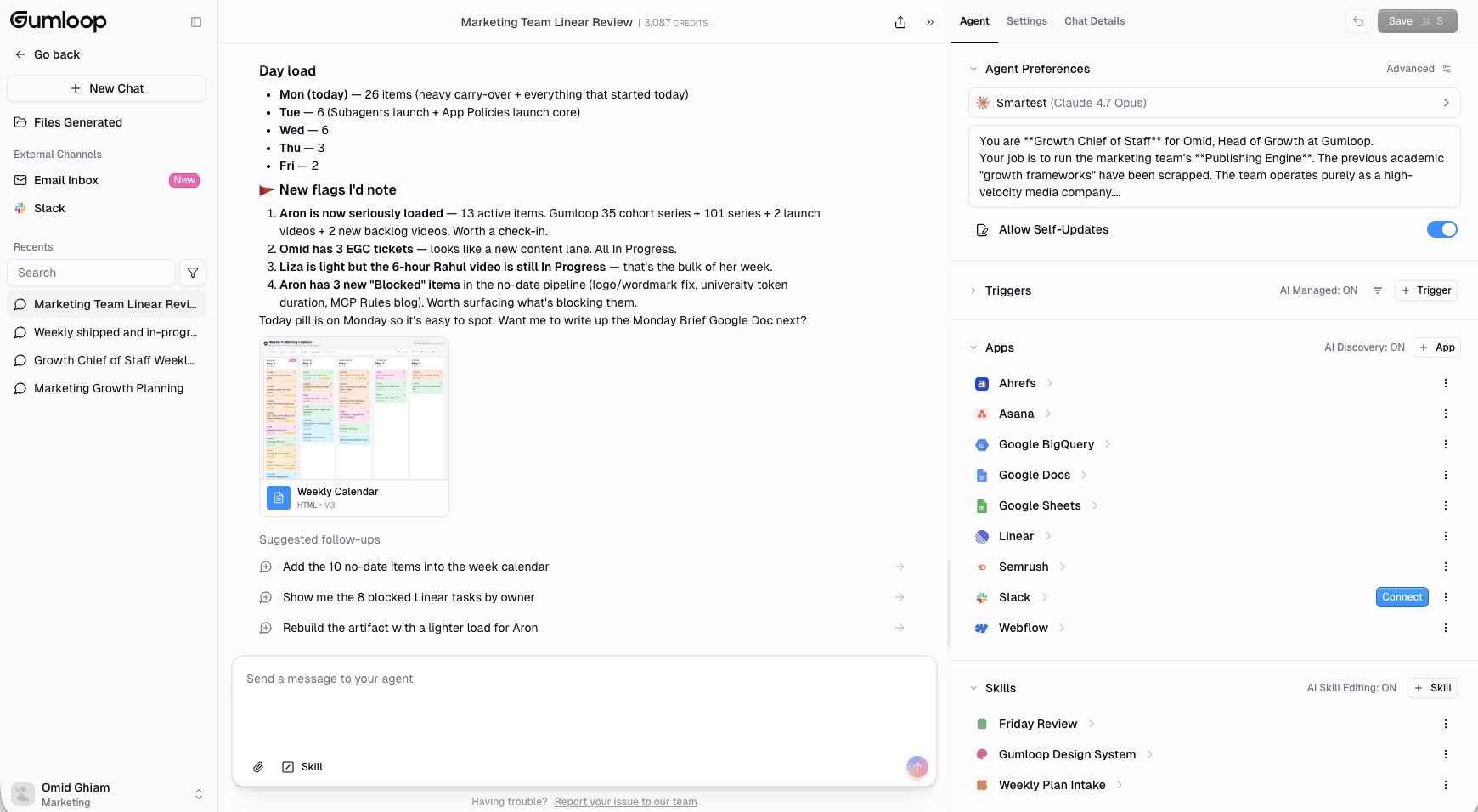Open the Report your issue to our team link

(626, 802)
